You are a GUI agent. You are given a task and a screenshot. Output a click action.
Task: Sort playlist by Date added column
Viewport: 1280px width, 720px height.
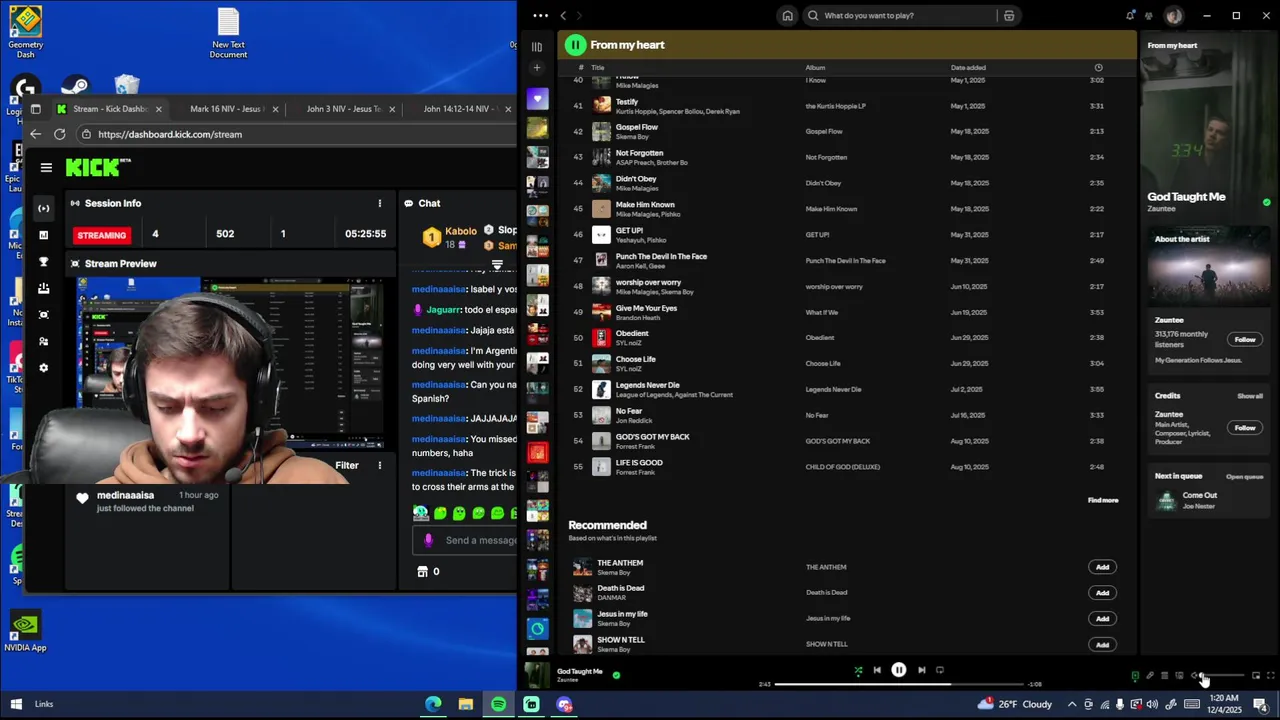coord(968,67)
